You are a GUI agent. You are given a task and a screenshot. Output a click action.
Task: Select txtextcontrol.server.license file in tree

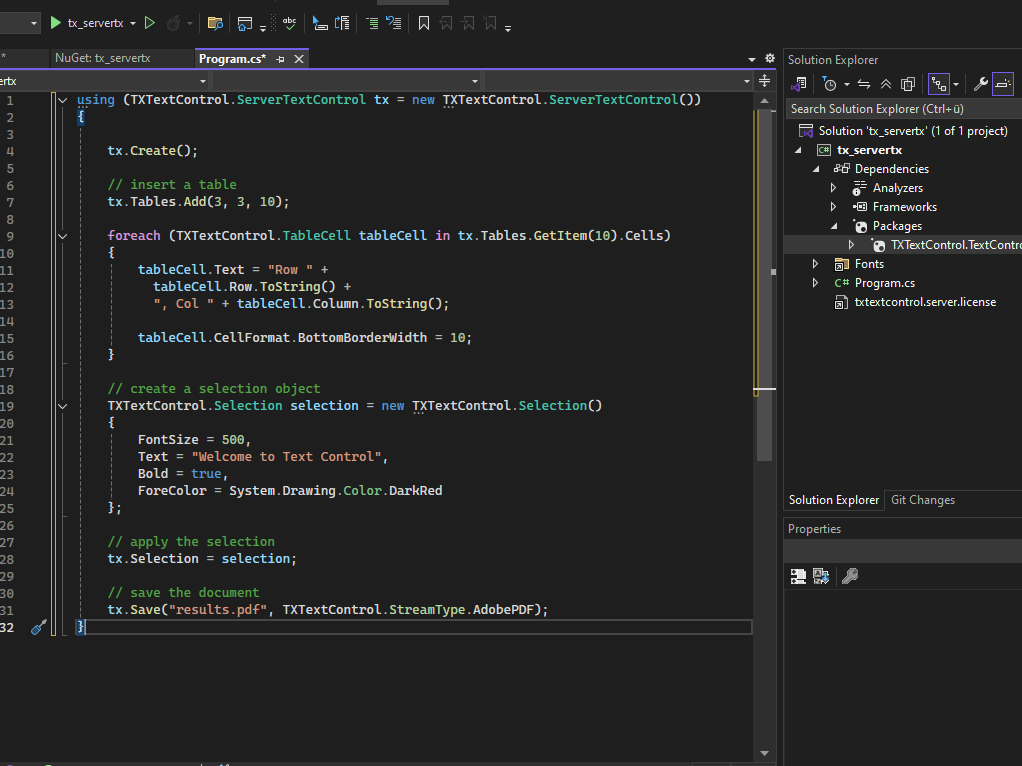click(x=924, y=302)
